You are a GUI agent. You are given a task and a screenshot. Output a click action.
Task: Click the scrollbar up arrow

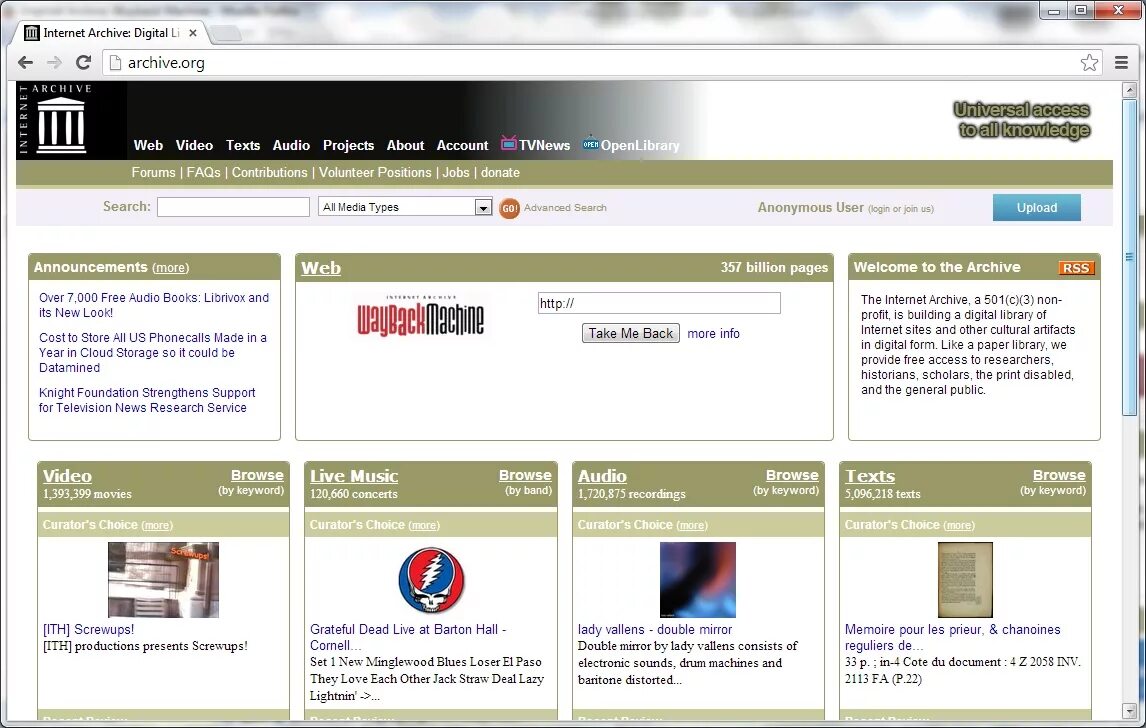click(x=1129, y=91)
